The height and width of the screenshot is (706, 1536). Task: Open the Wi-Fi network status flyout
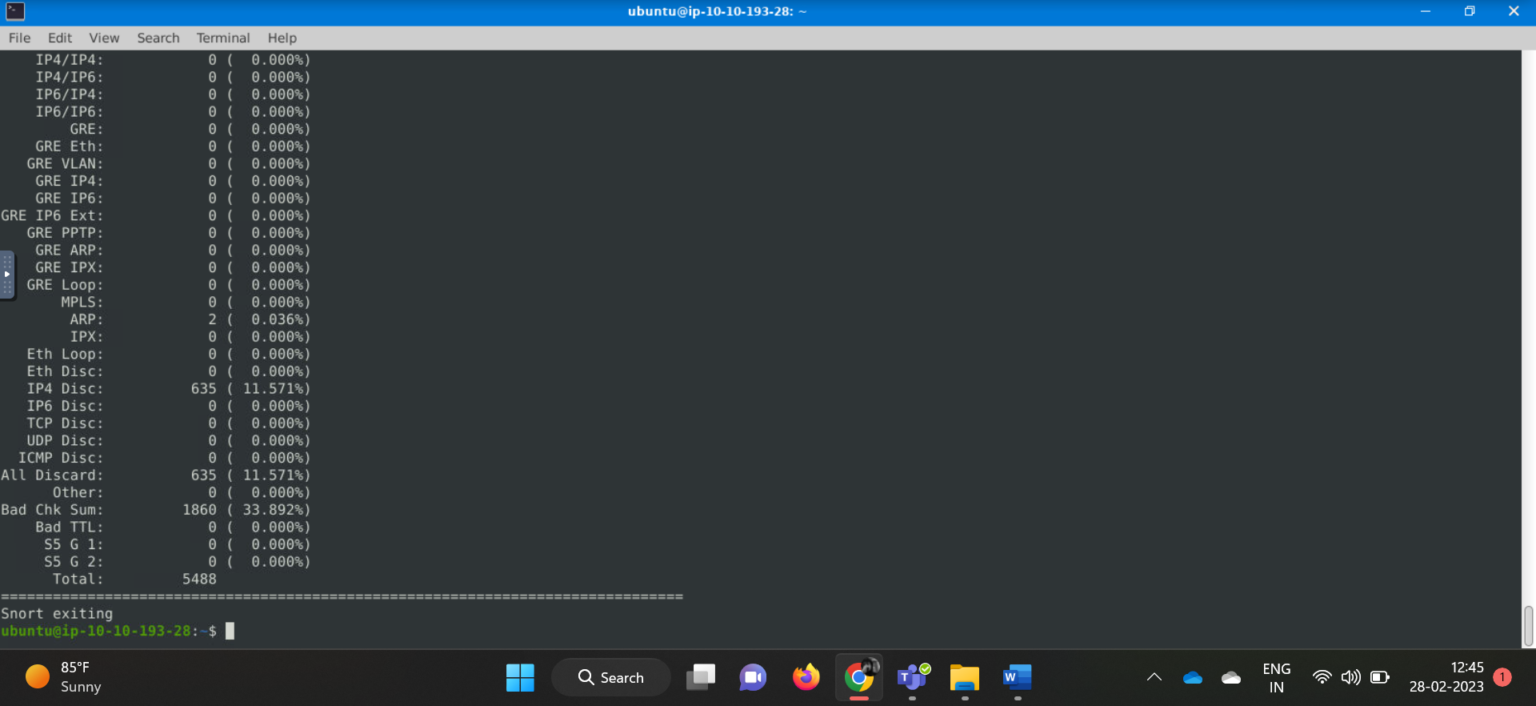point(1322,677)
